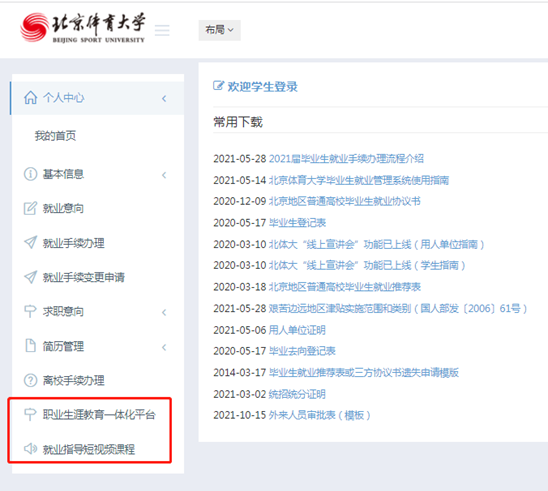Expand the 基本信息 submenu chevron
Screen dimensions: 548x491
click(x=164, y=175)
